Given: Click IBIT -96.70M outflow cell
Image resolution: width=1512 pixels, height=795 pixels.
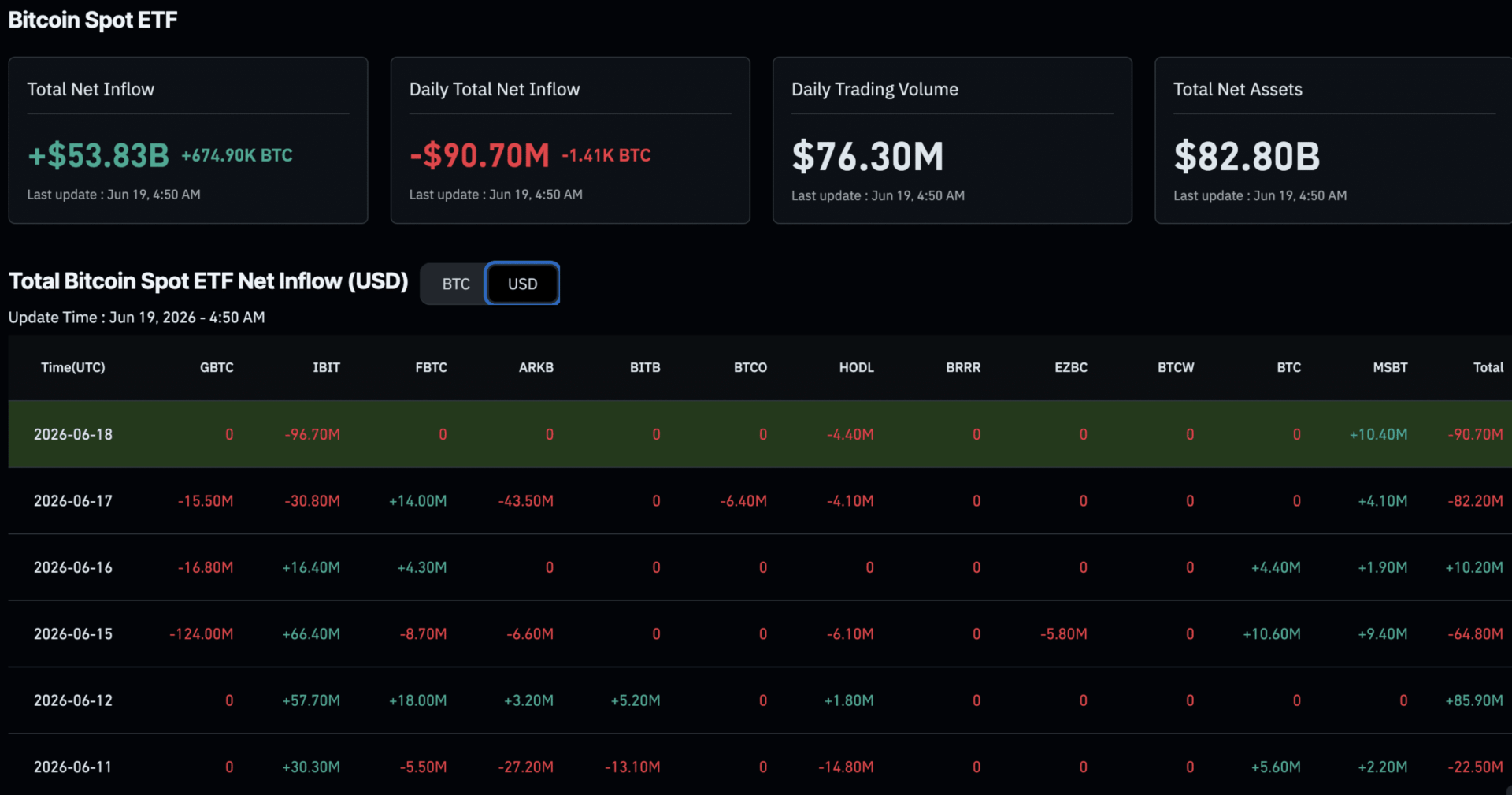Looking at the screenshot, I should [313, 434].
